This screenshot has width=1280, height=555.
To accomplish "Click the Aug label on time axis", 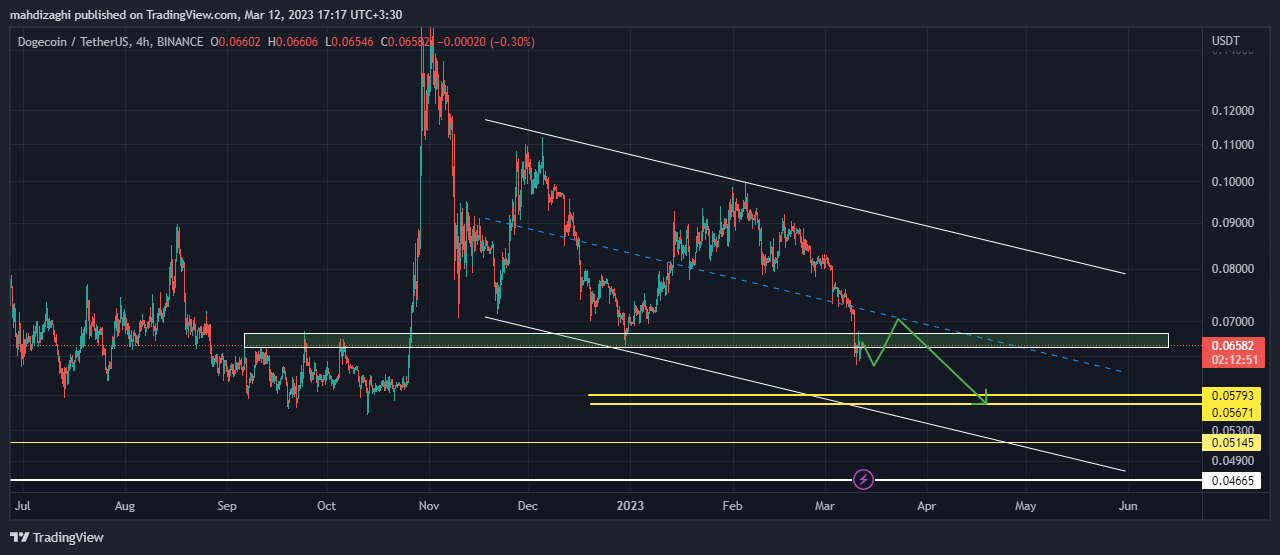I will tap(124, 506).
